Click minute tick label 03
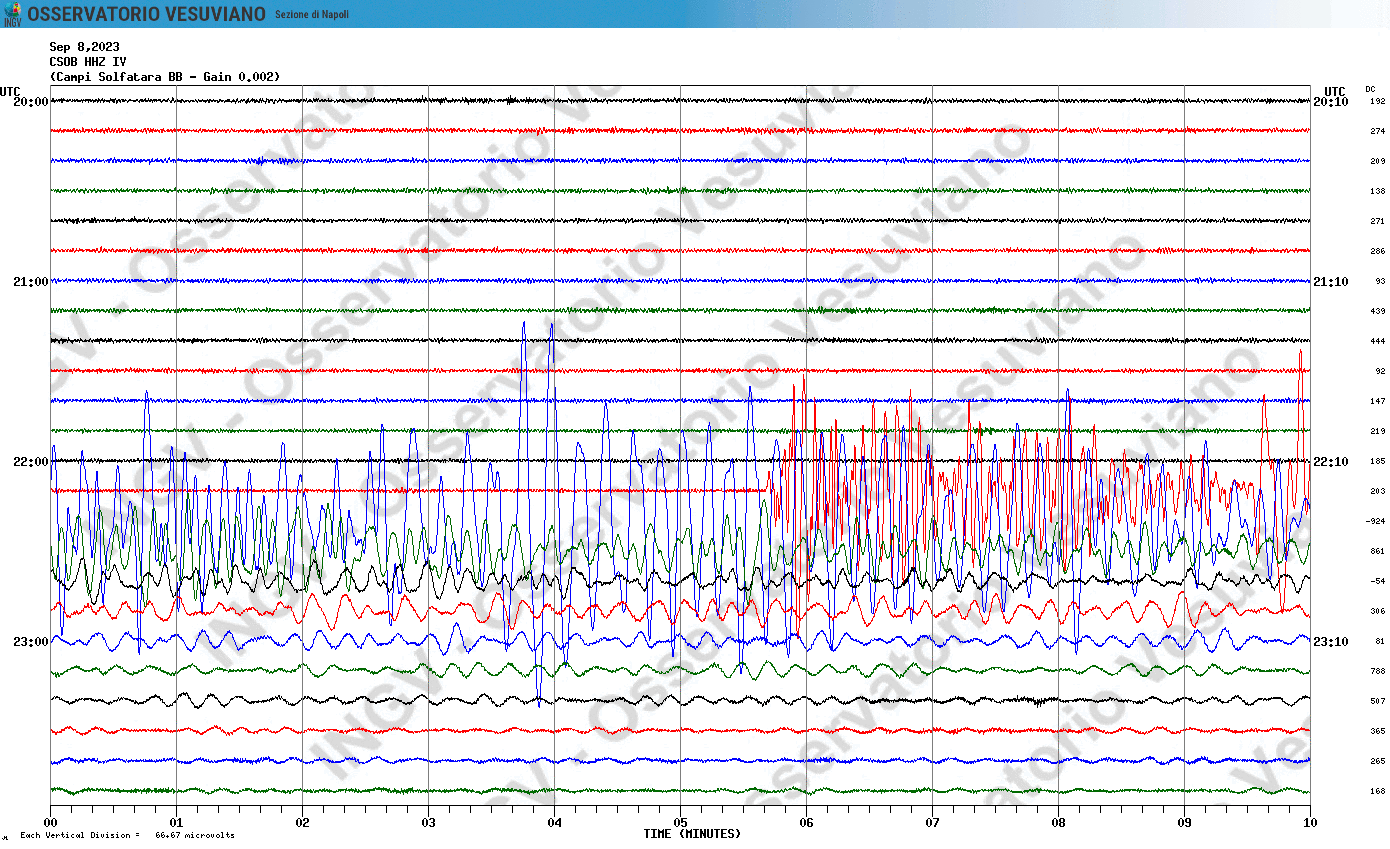The width and height of the screenshot is (1390, 849). point(428,823)
